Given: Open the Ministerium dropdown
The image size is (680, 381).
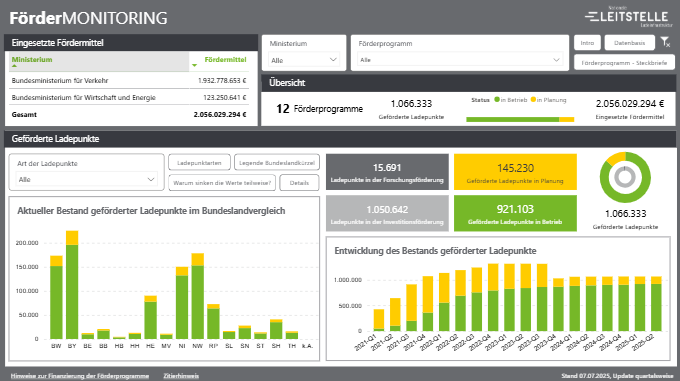Looking at the screenshot, I should (x=303, y=60).
